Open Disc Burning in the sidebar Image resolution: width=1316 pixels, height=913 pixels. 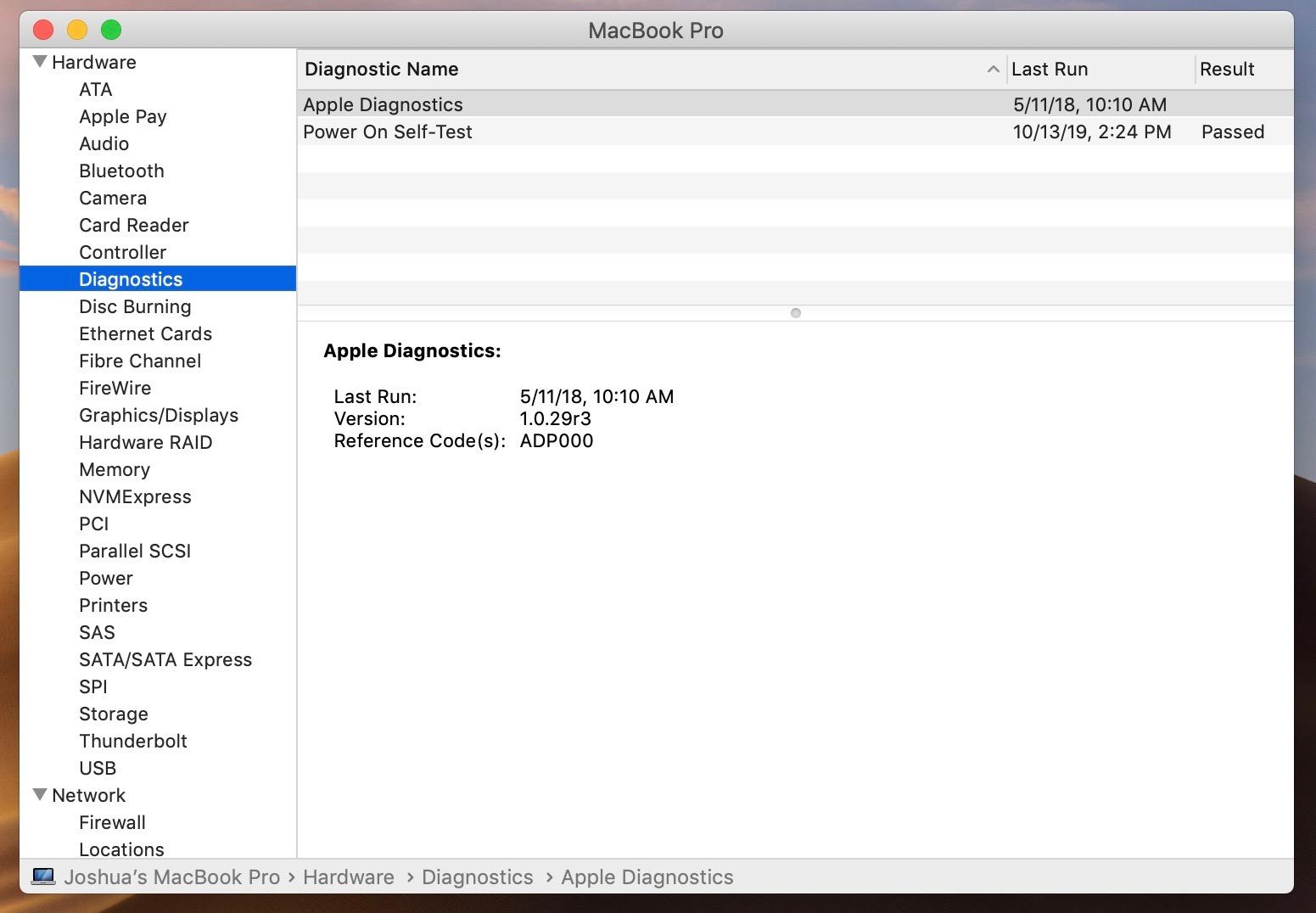(135, 306)
